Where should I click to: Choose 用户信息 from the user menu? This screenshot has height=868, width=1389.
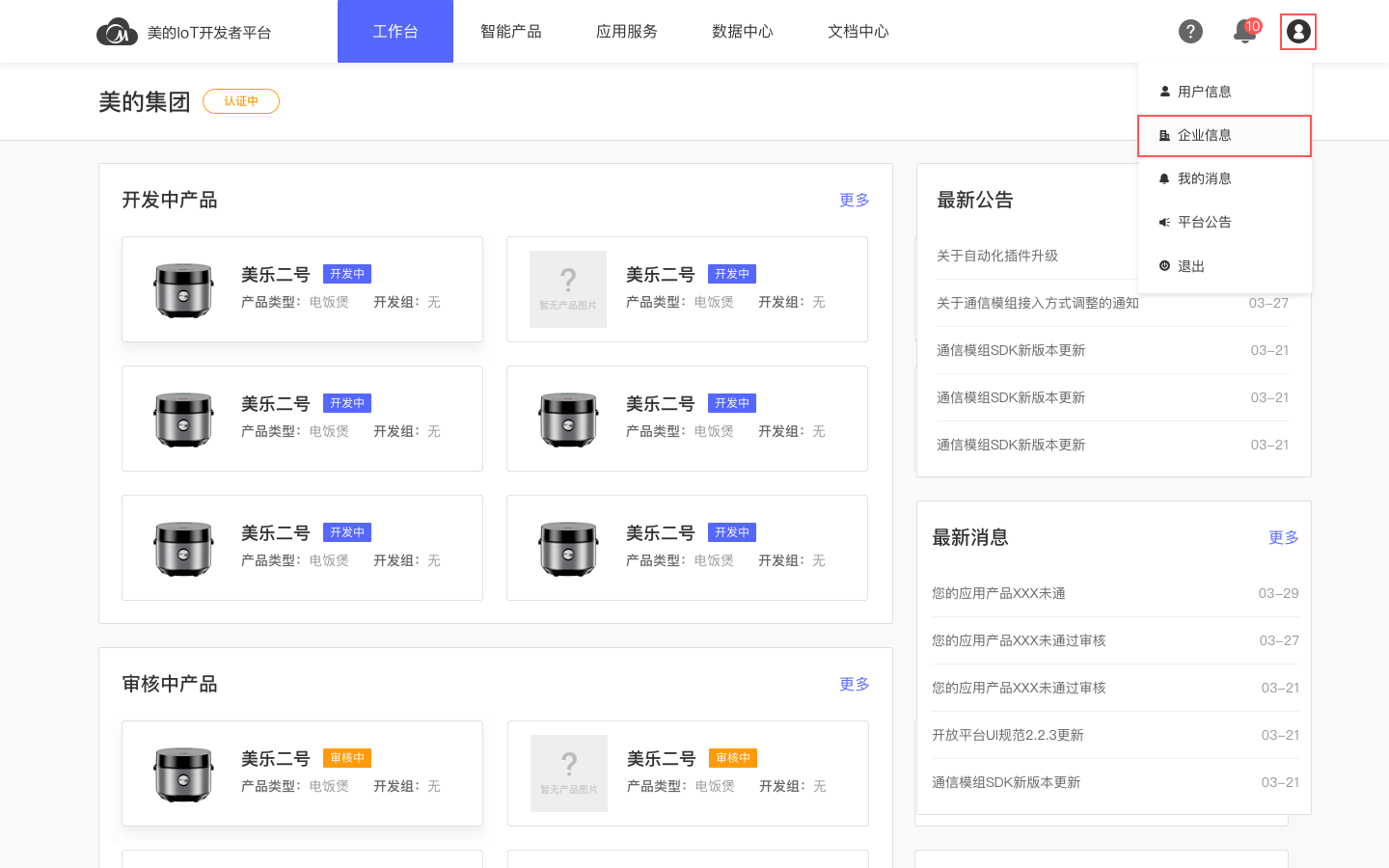pos(1225,92)
